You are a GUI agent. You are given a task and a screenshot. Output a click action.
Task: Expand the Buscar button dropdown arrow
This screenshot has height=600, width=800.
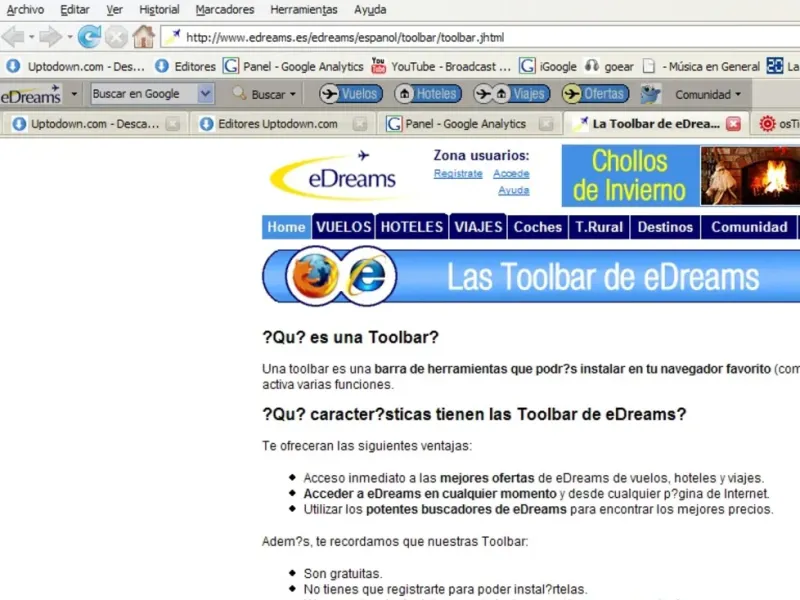click(x=293, y=95)
